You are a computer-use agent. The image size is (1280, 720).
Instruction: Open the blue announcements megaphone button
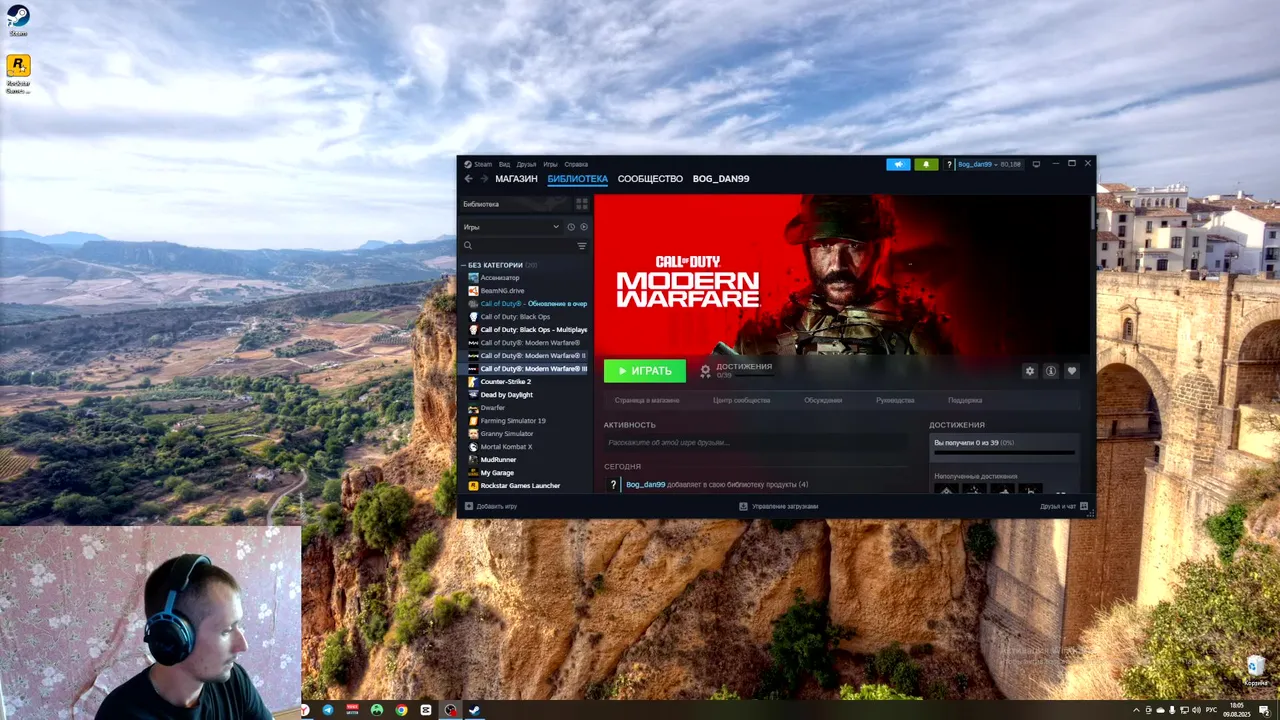pyautogui.click(x=898, y=164)
